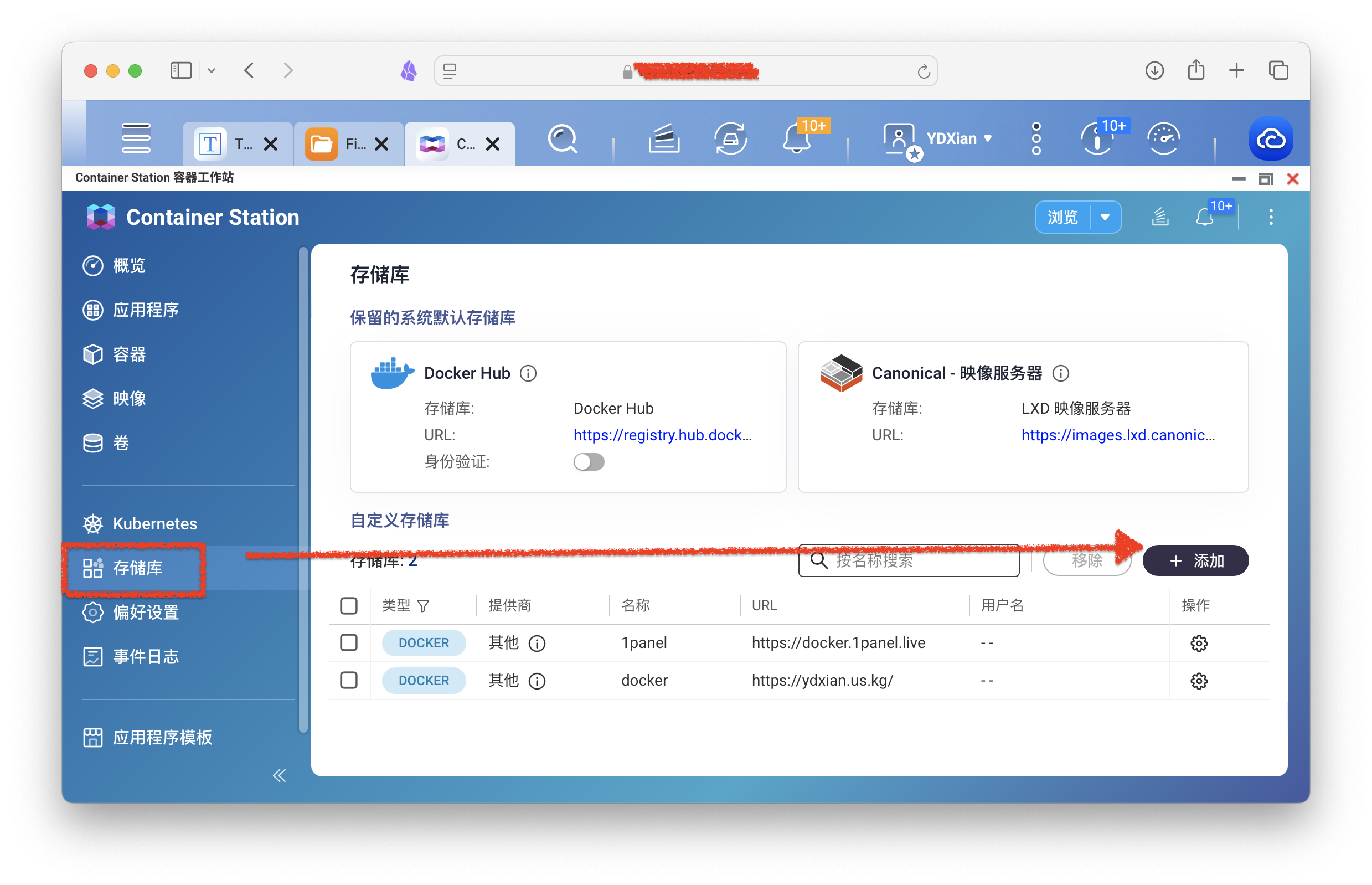Click Safari share icon

pos(1196,70)
